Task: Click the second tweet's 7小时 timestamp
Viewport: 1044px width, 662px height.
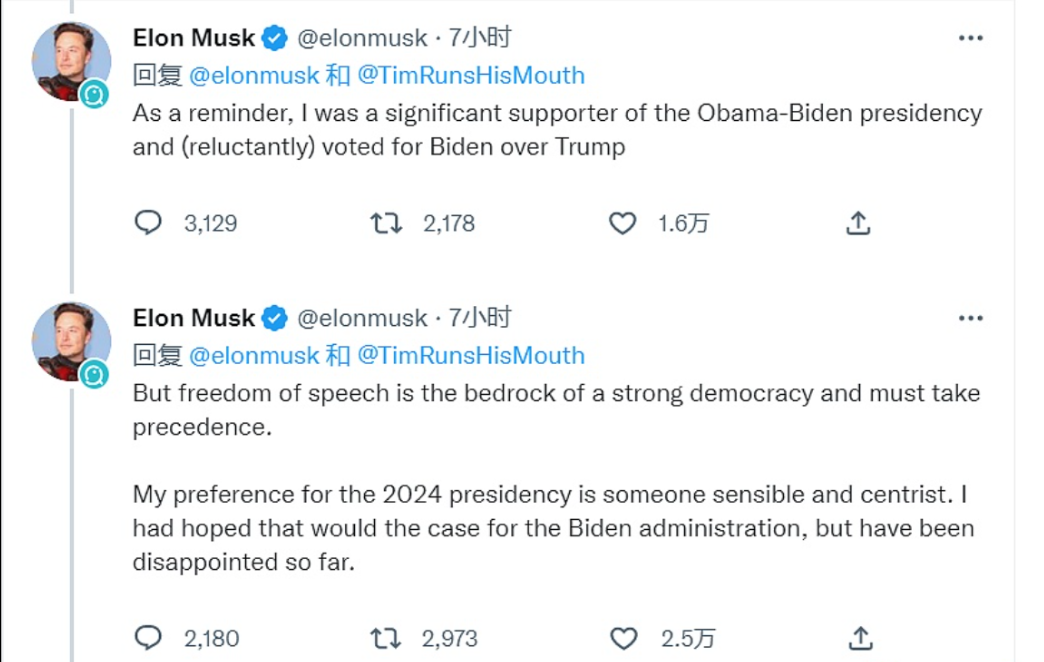Action: point(480,318)
